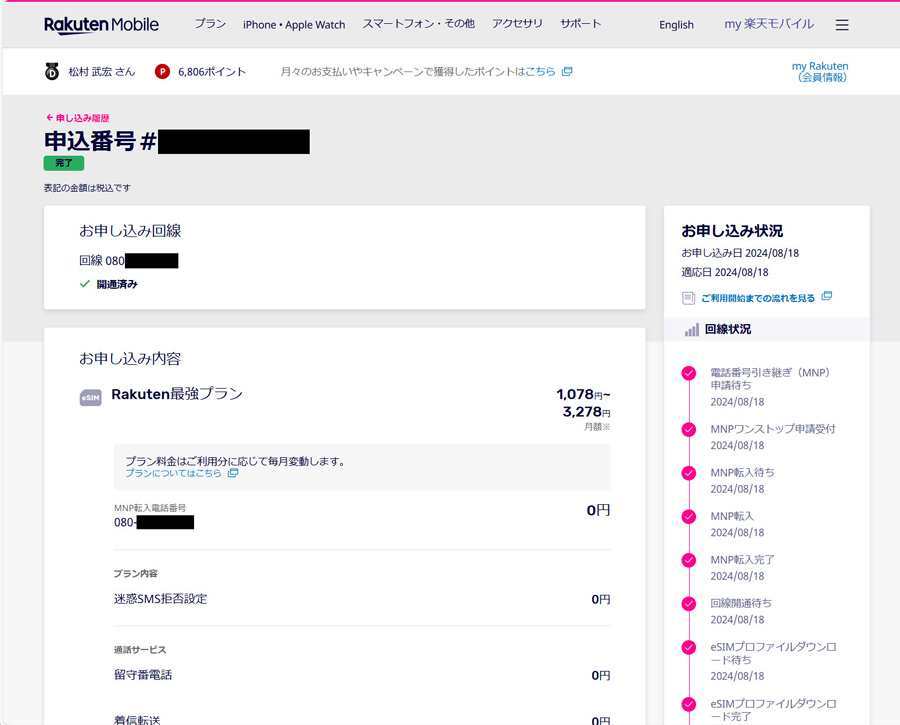
Task: Click the 6,806ポイント balance text
Action: tap(212, 72)
